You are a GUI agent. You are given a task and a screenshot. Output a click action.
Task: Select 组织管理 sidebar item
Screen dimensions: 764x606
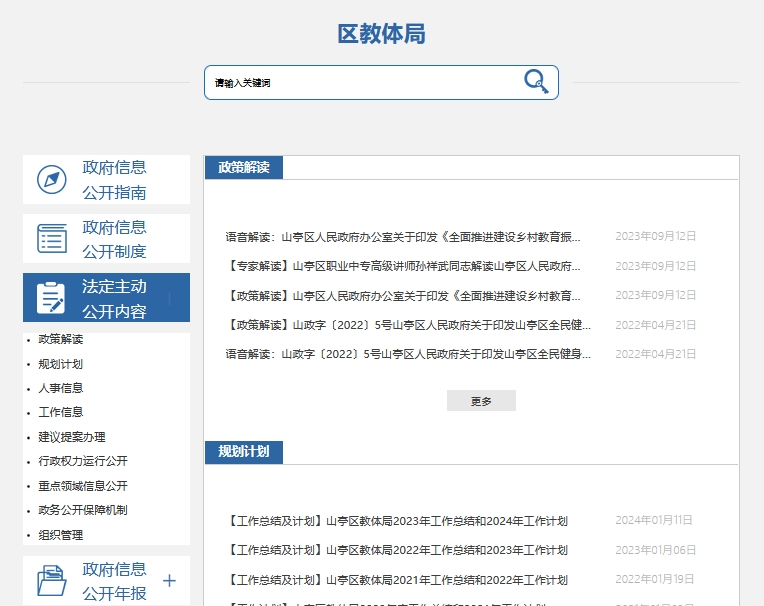pyautogui.click(x=61, y=535)
